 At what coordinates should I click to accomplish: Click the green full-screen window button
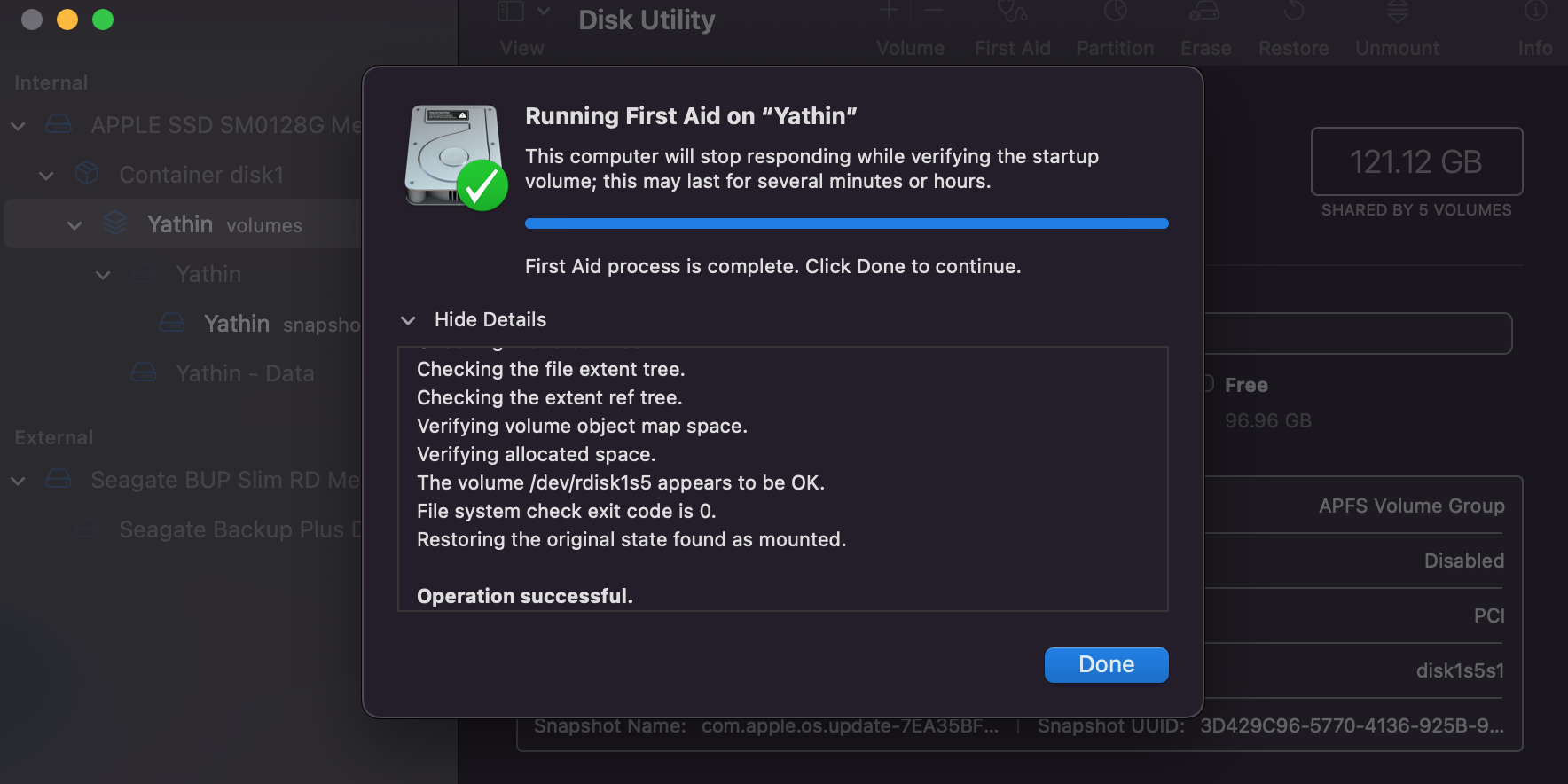103,20
